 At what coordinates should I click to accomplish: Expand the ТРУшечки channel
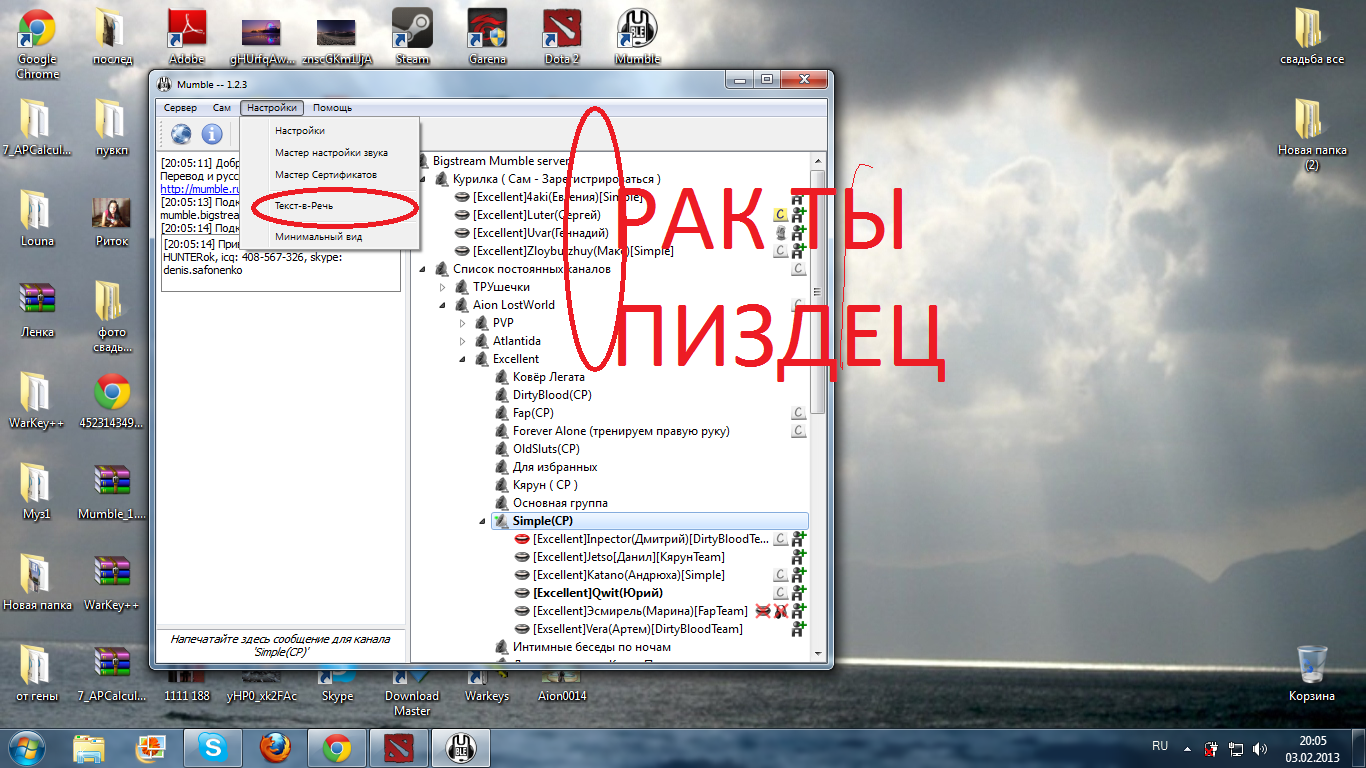(442, 287)
